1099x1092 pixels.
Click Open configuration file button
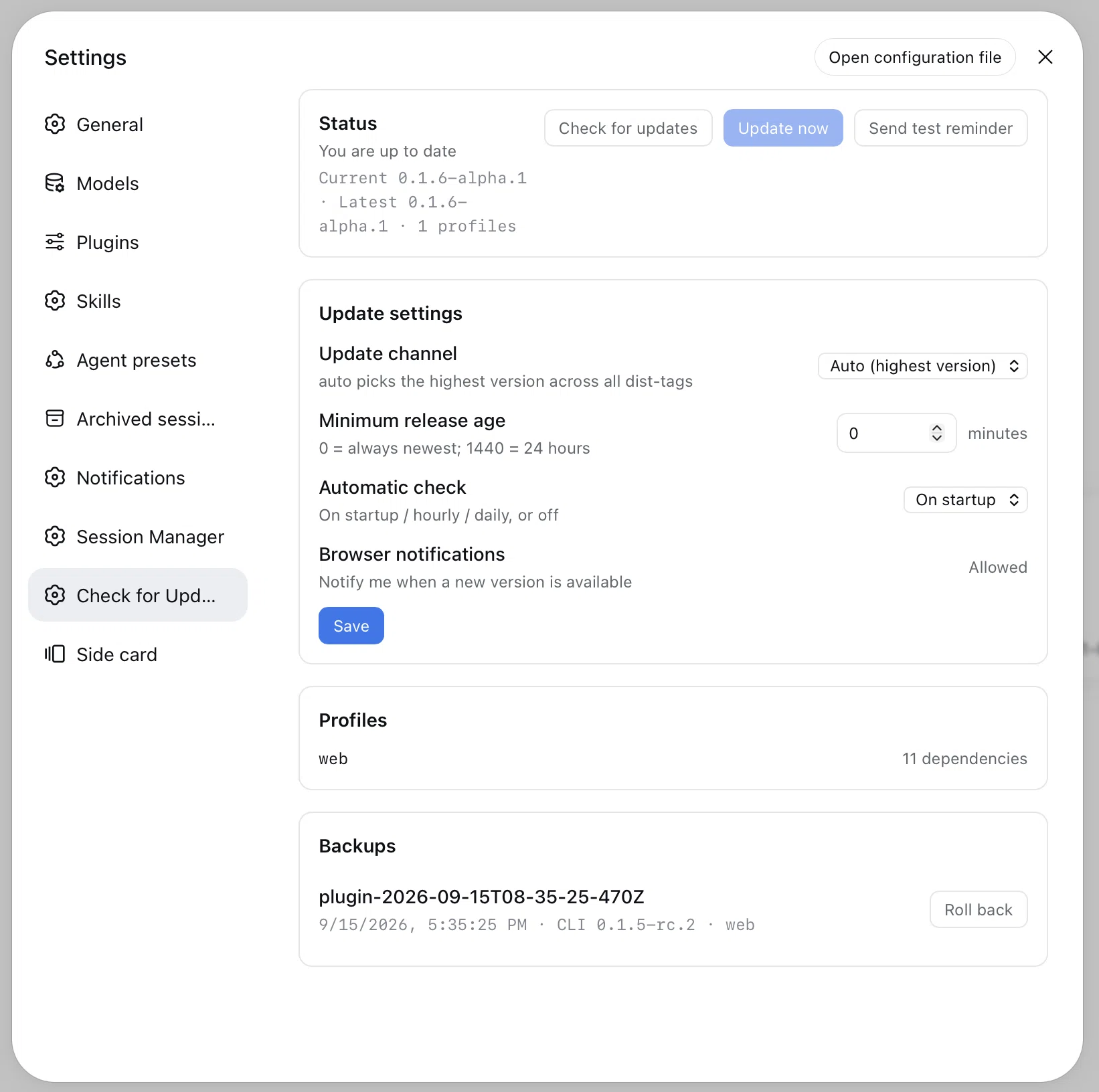tap(915, 58)
